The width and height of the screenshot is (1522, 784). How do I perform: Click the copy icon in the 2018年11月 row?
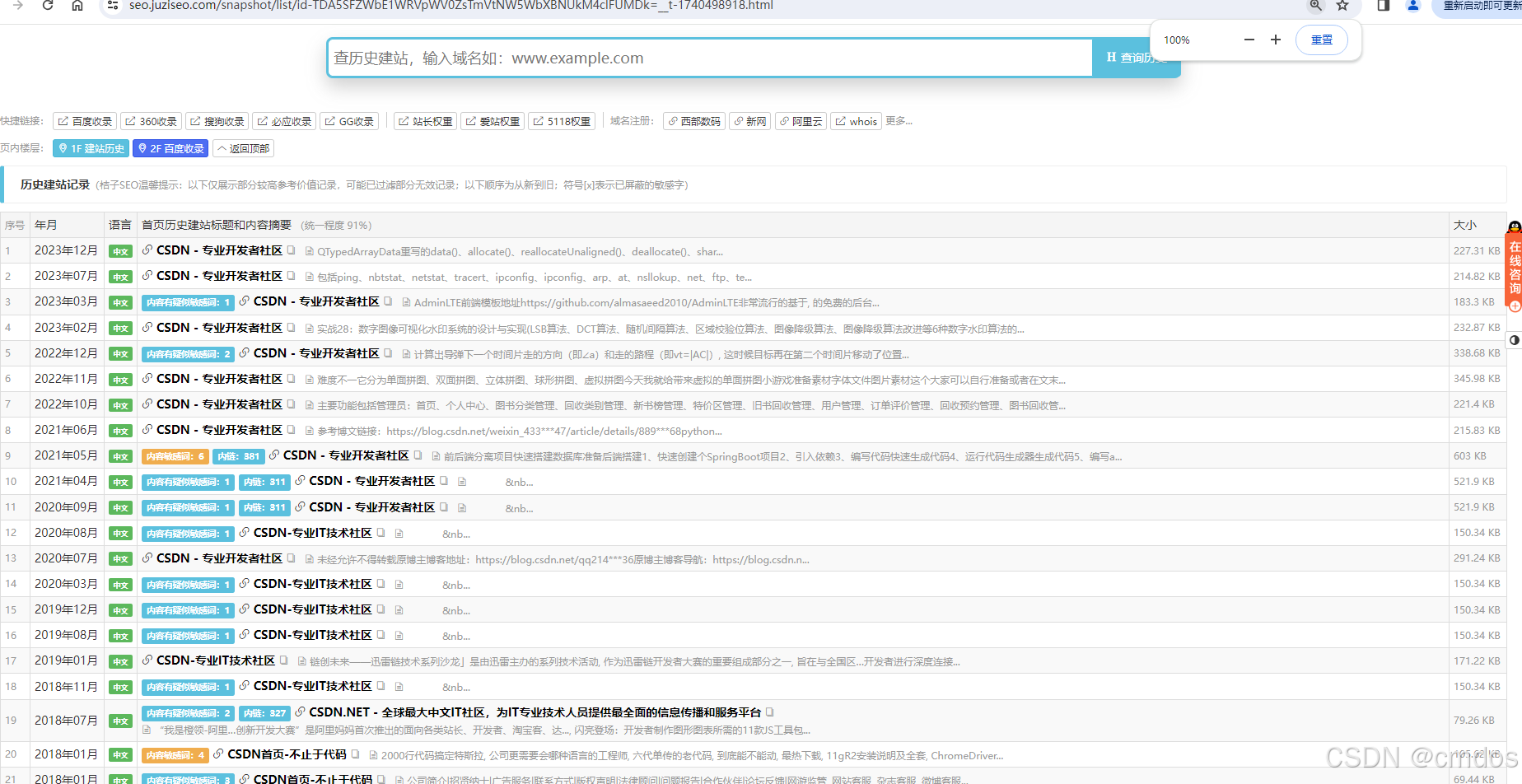click(381, 686)
